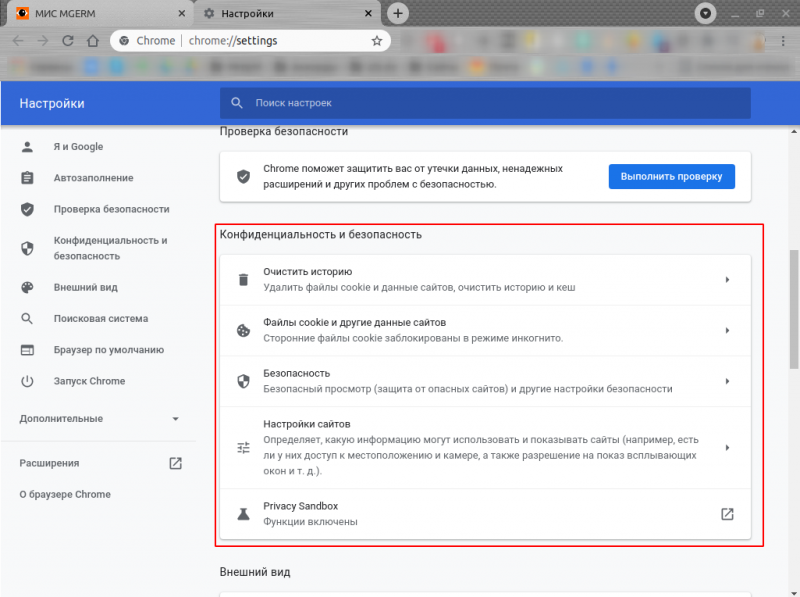
Task: Click the Privacy Sandbox flask icon
Action: coord(242,514)
